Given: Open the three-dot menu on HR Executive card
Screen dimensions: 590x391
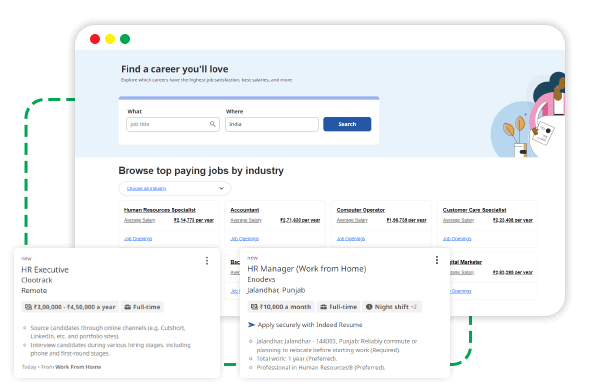Looking at the screenshot, I should (207, 261).
